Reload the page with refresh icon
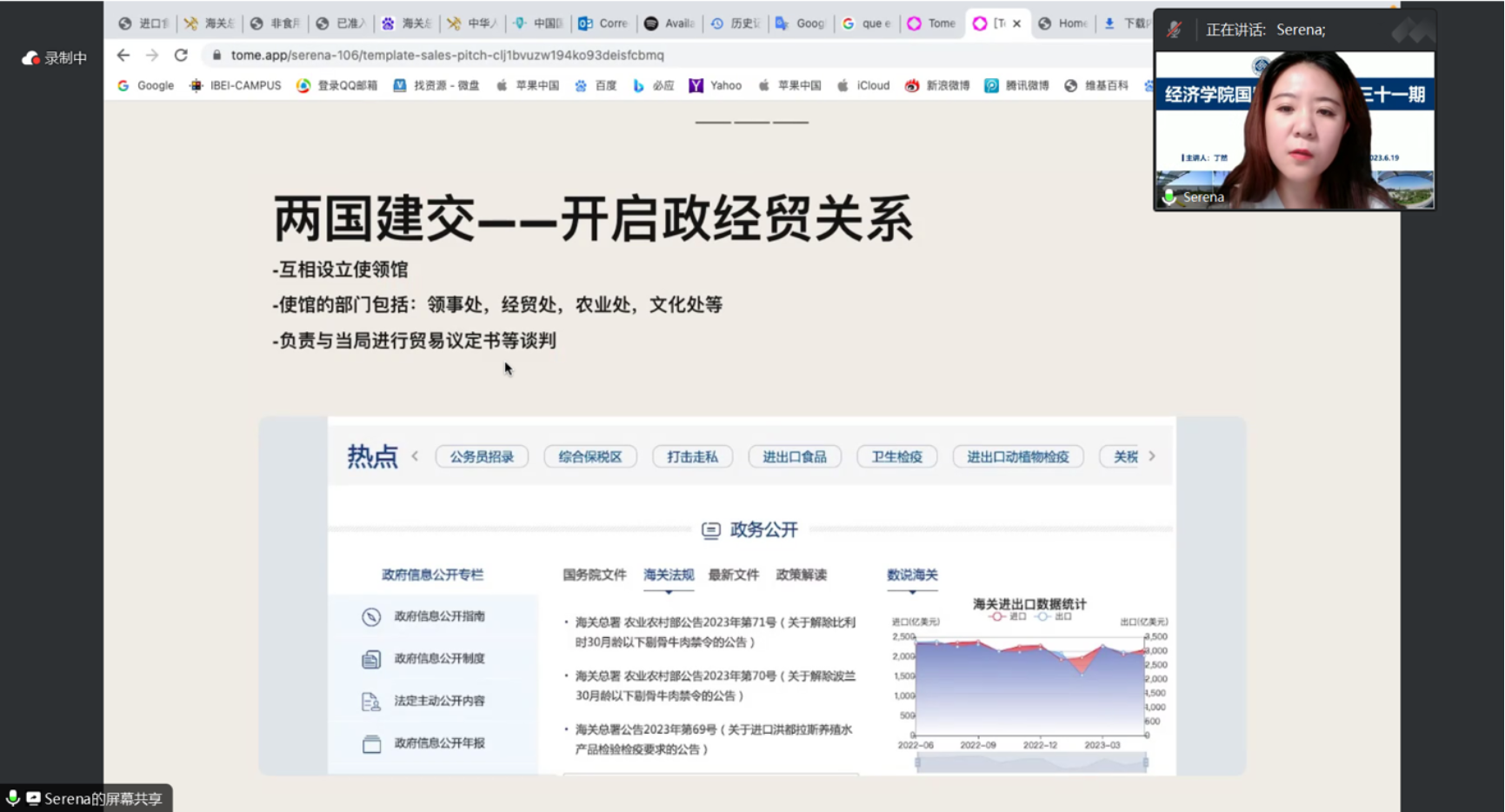This screenshot has width=1505, height=812. click(181, 55)
